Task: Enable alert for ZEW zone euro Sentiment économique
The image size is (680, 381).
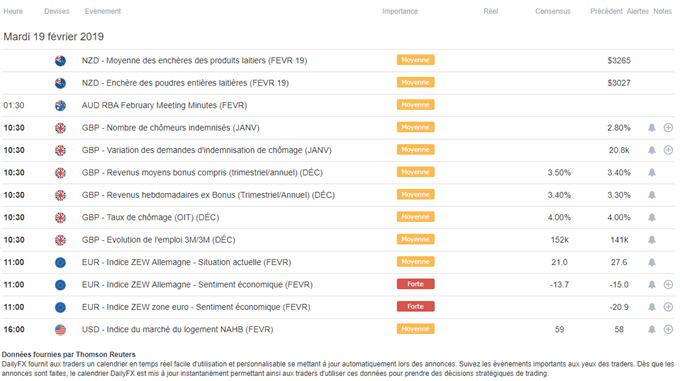Action: coord(651,307)
